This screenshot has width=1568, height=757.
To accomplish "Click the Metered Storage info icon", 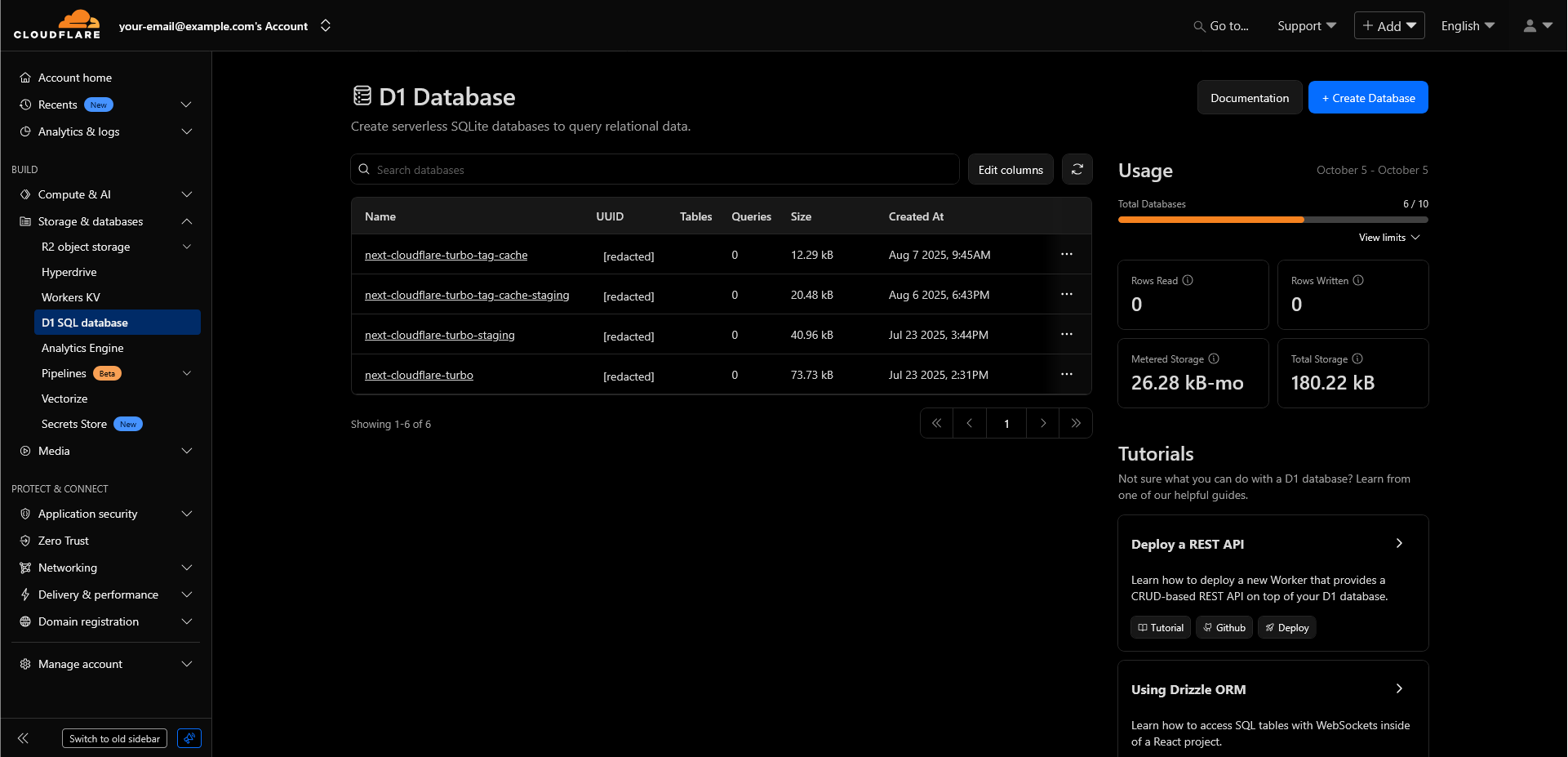I will point(1214,358).
